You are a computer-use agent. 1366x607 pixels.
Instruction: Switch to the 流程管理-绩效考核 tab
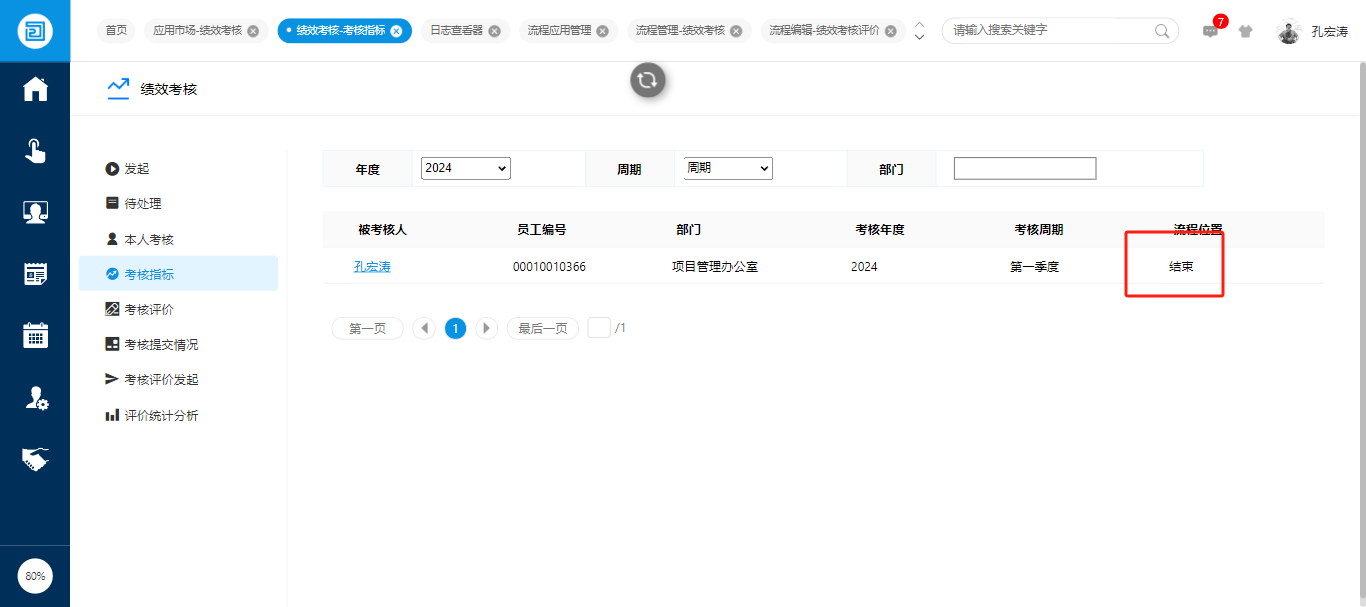tap(680, 31)
